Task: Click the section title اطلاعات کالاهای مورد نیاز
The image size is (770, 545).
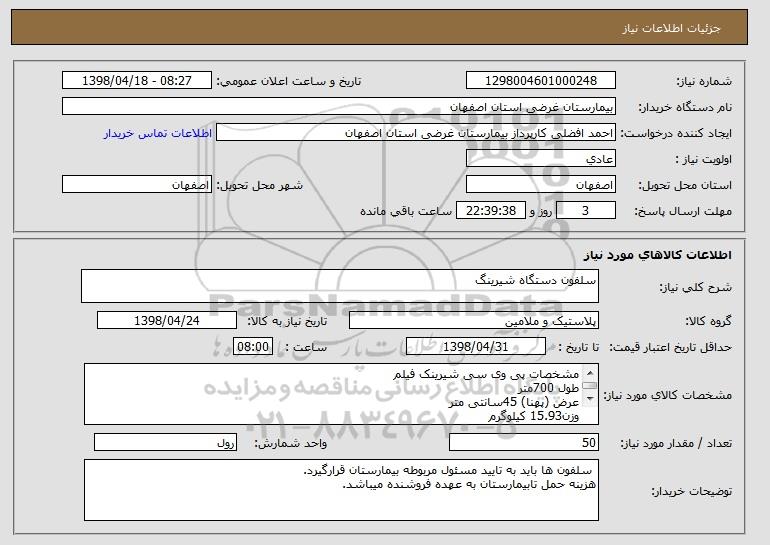Action: [658, 255]
